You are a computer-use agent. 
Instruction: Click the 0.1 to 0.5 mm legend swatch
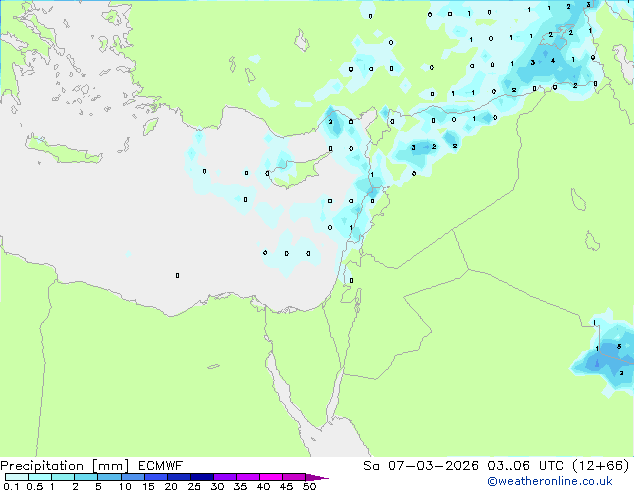click(17, 477)
